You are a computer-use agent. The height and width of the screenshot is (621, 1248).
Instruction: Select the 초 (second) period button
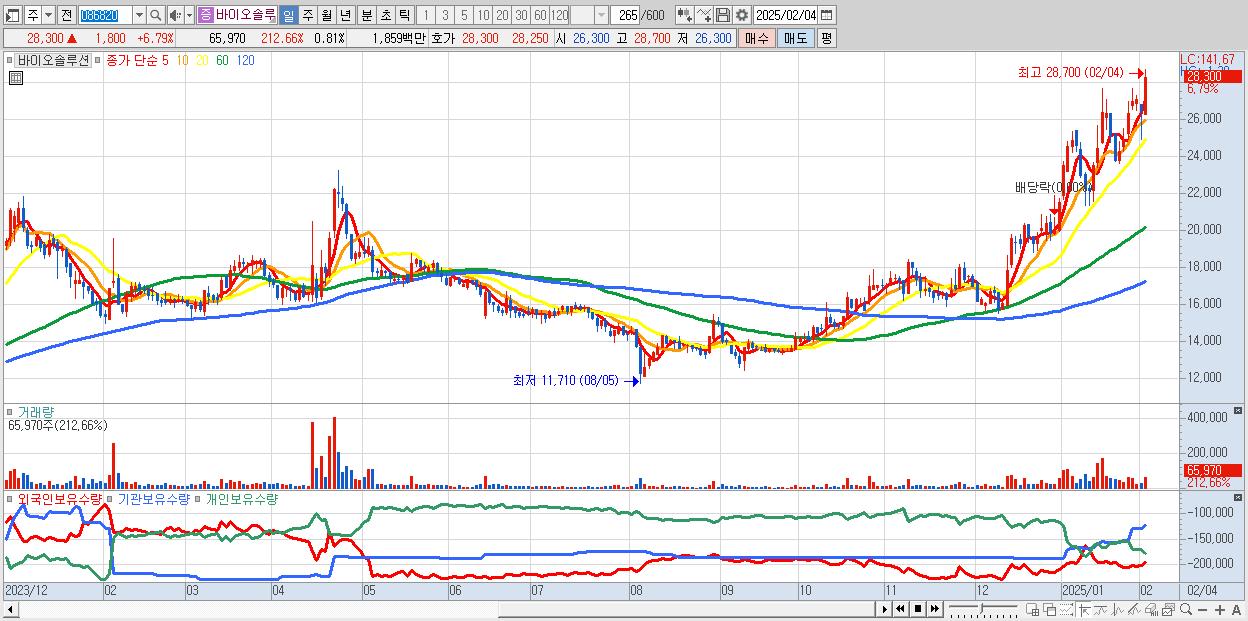point(386,15)
